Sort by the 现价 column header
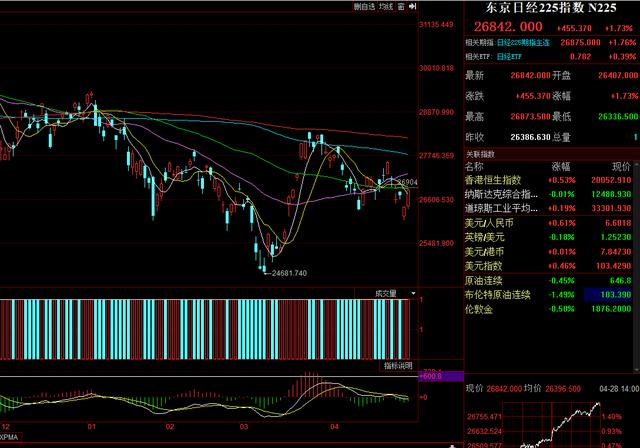Image resolution: width=640 pixels, height=448 pixels. (x=621, y=166)
